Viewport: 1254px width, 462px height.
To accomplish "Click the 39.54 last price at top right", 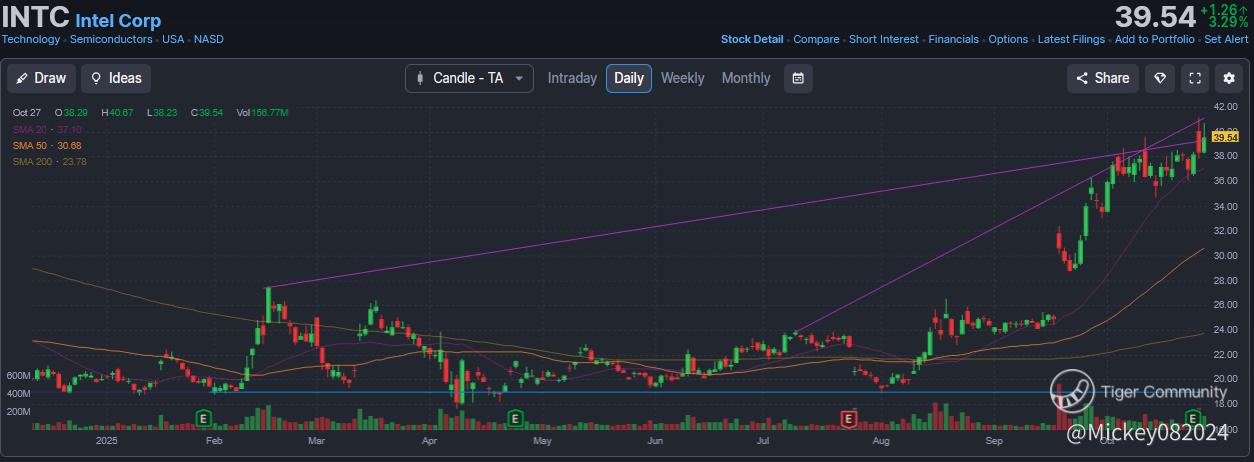I will tap(1155, 17).
